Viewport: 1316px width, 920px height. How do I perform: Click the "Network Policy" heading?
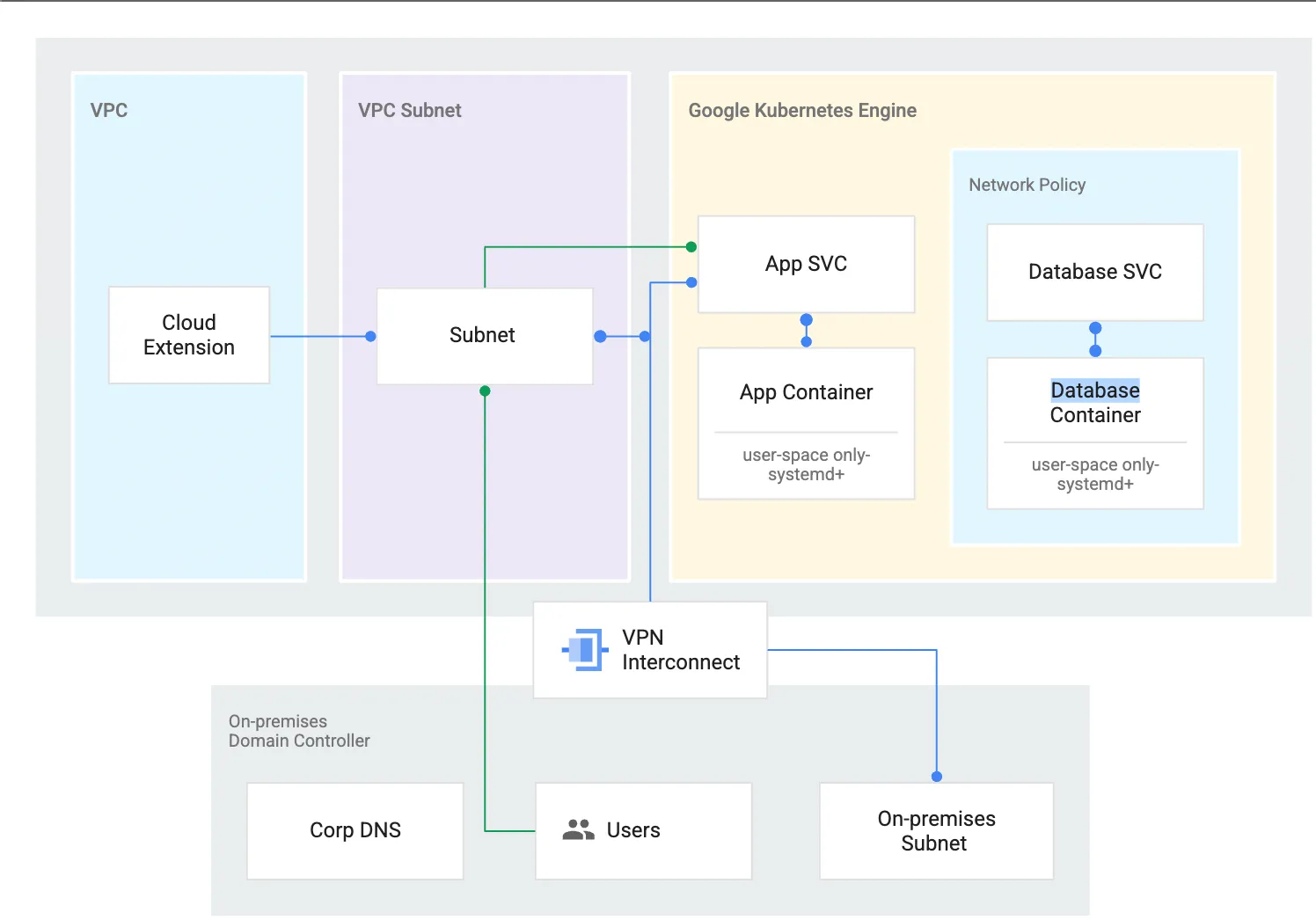[x=1027, y=185]
